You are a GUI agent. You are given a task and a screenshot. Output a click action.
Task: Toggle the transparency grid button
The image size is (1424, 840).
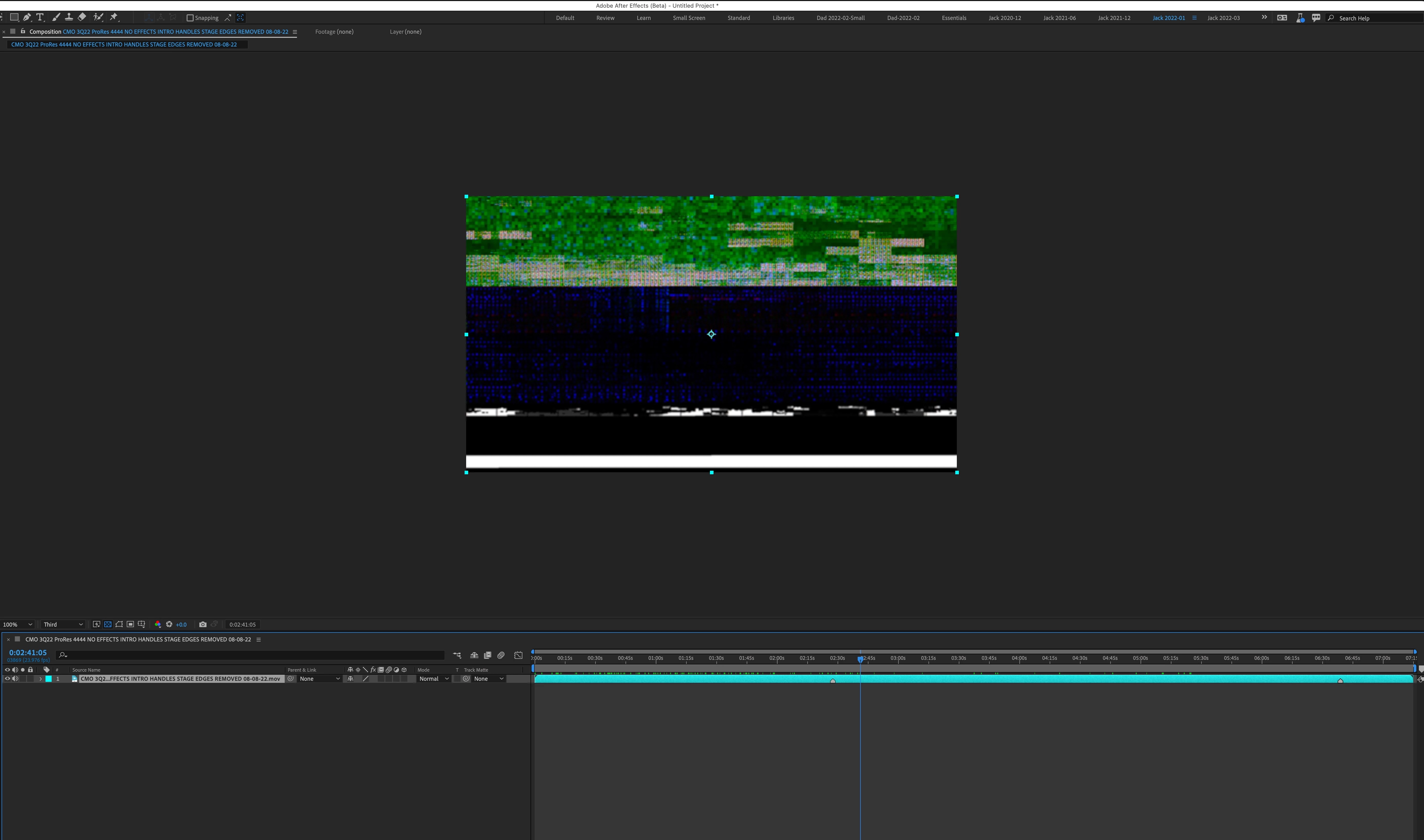108,624
